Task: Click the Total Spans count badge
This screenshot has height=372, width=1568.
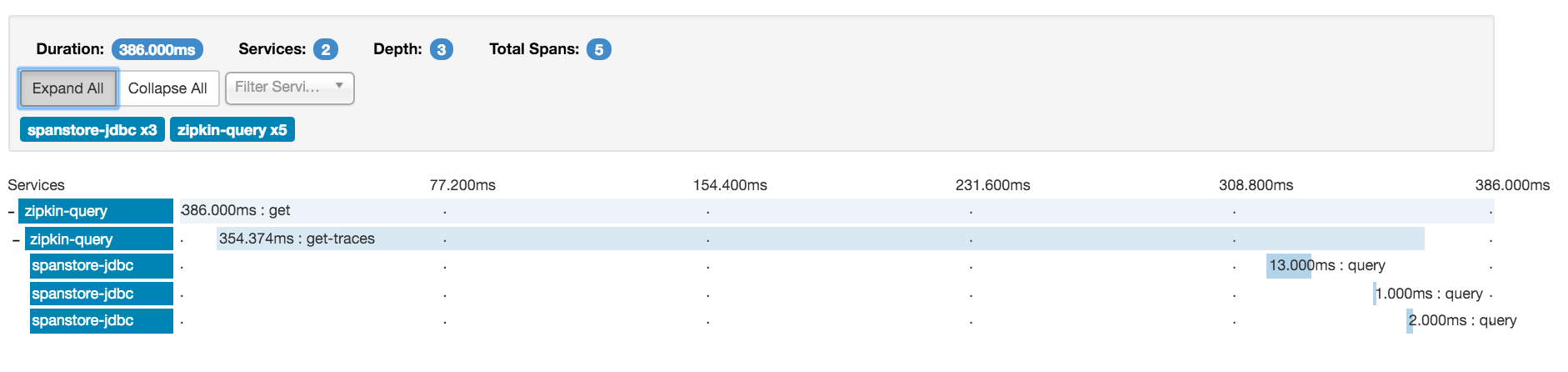Action: (599, 50)
